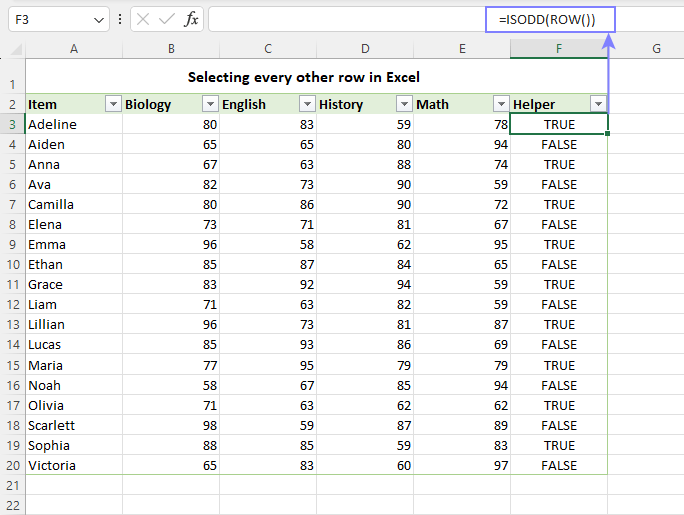Open the Name Box dropdown arrow

(x=98, y=19)
